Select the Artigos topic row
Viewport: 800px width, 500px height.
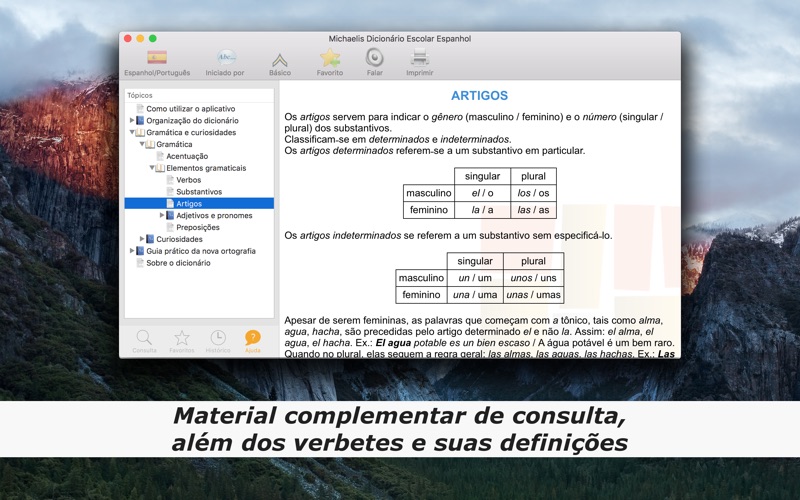[199, 203]
